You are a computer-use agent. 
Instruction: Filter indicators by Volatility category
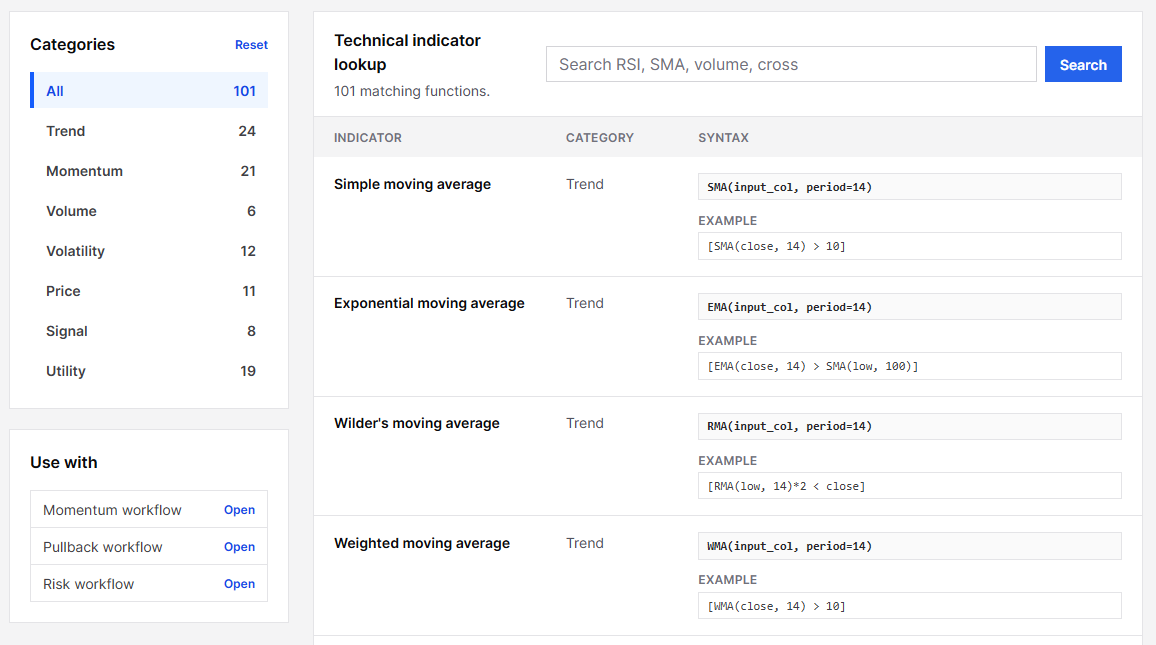click(149, 251)
